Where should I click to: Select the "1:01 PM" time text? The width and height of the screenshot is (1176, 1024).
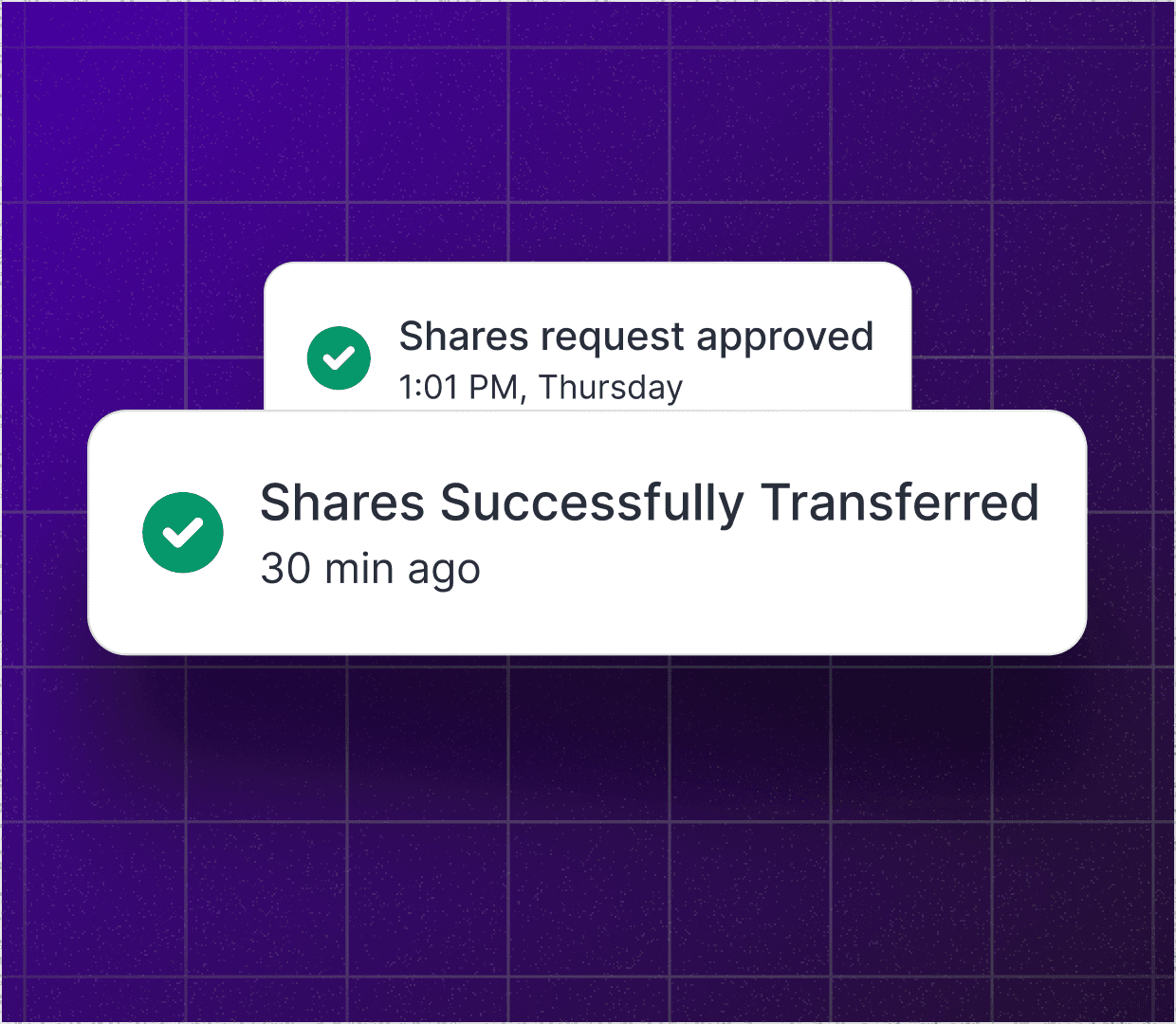[x=461, y=388]
